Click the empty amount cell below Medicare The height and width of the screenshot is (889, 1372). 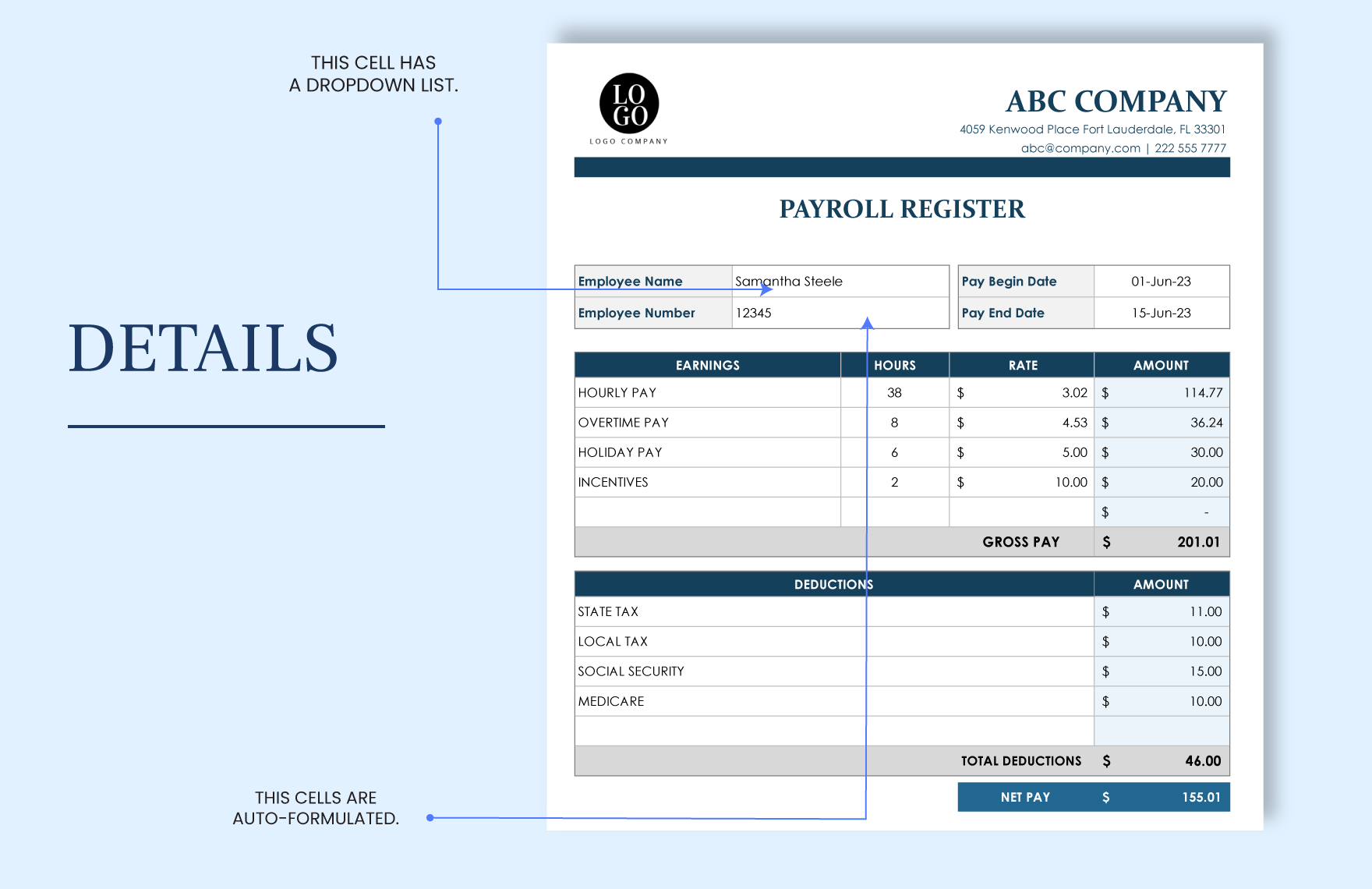point(1160,731)
